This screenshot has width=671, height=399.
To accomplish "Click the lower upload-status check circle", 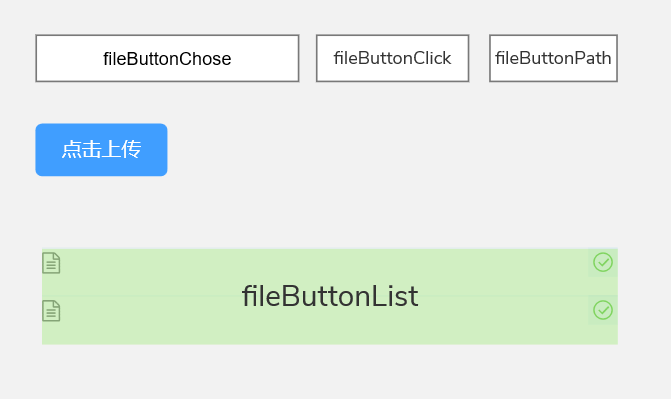I will click(x=603, y=310).
